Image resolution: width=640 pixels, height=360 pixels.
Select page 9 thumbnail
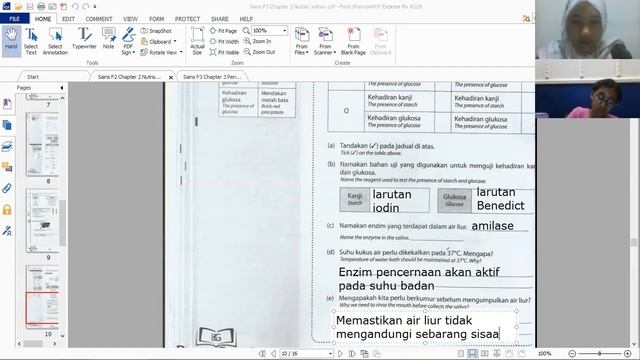[x=42, y=221]
